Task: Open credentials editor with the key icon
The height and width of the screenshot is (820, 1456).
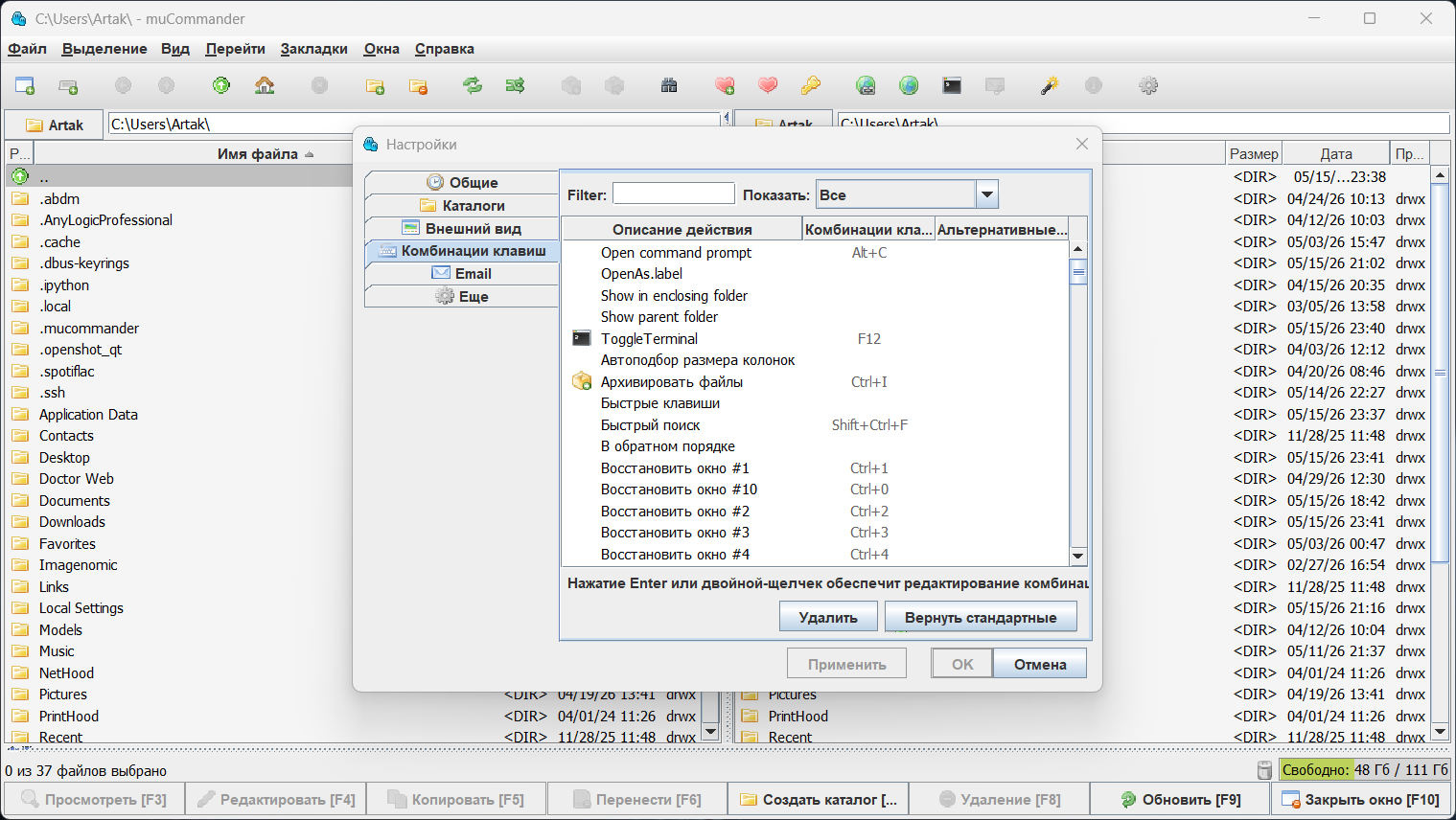Action: [811, 86]
